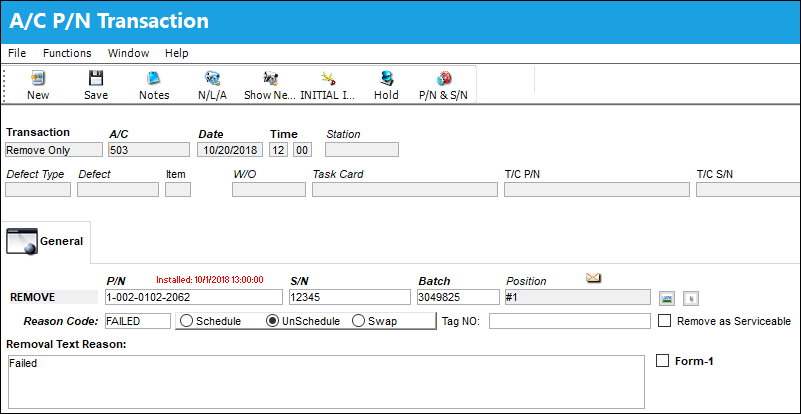
Task: Open the Help menu
Action: (176, 53)
